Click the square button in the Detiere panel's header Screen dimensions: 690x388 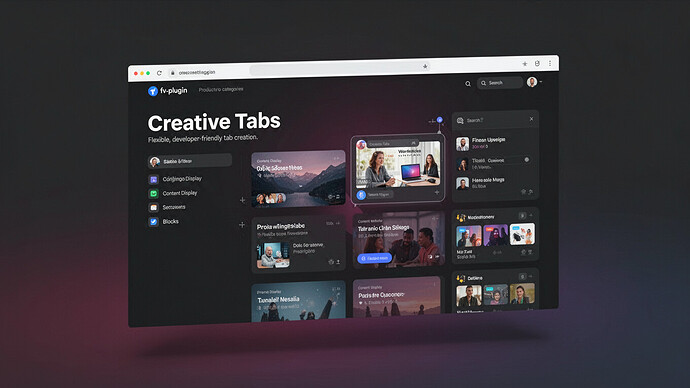522,277
